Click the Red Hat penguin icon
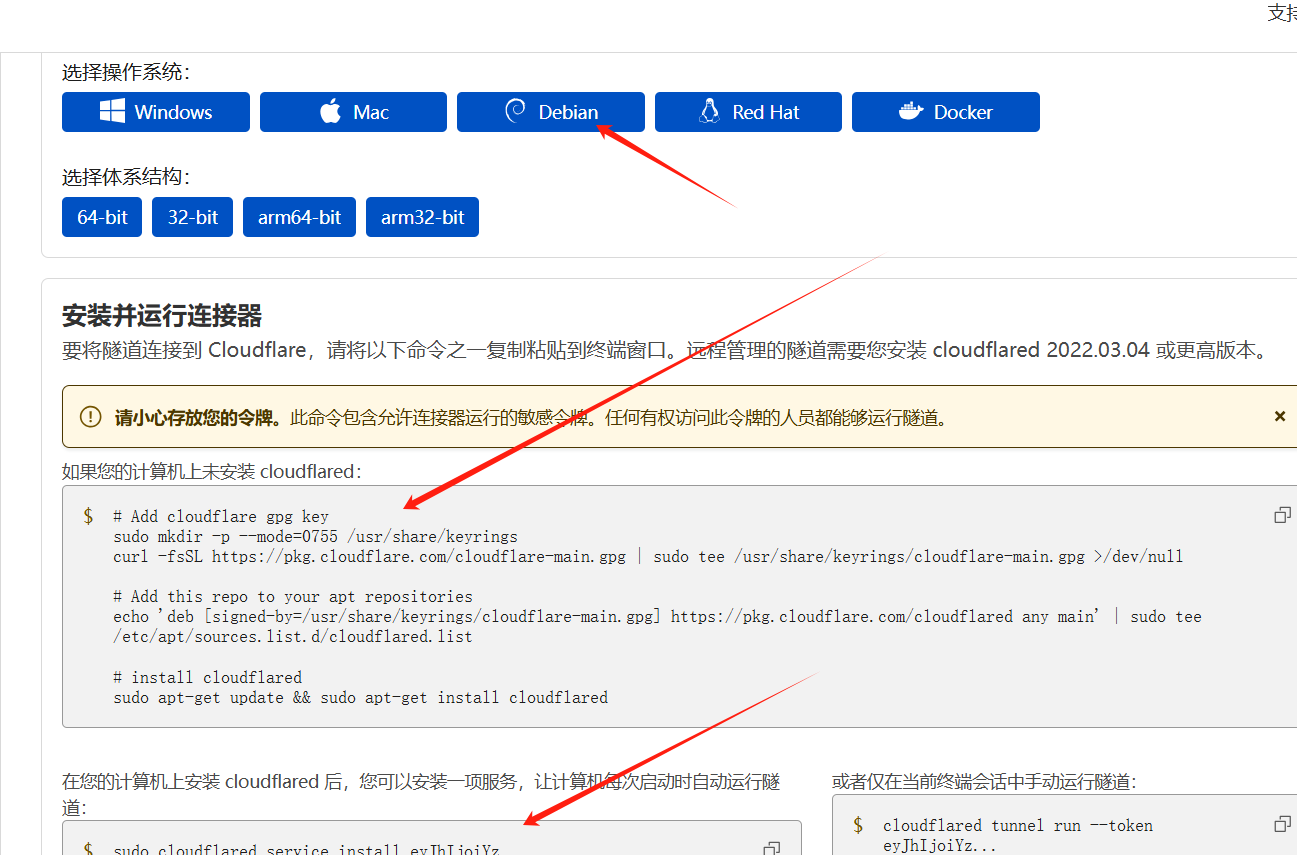Screen dimensions: 1297x855 709,111
